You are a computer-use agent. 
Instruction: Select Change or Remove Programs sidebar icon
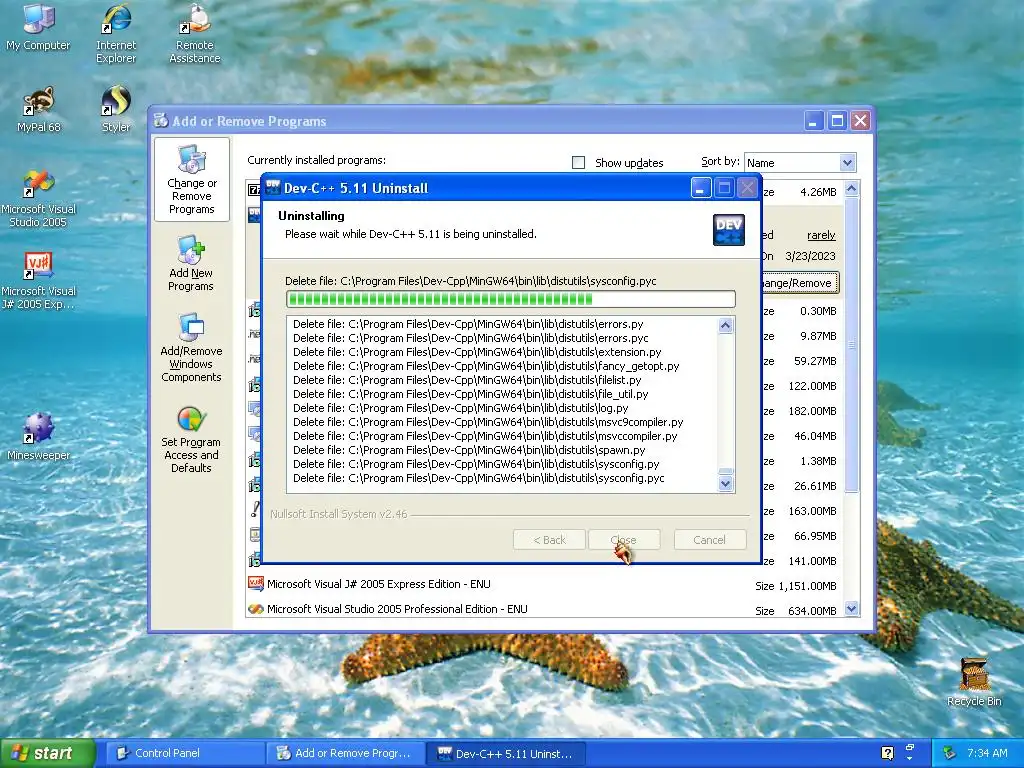[191, 180]
